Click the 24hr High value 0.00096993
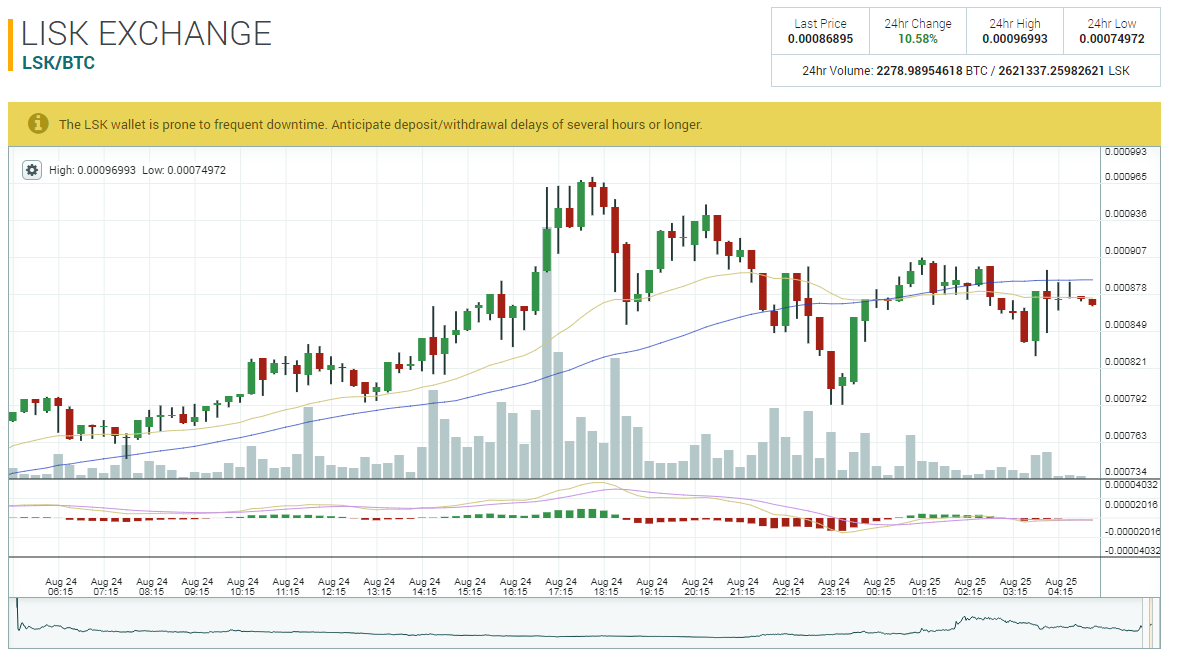 (x=1014, y=39)
